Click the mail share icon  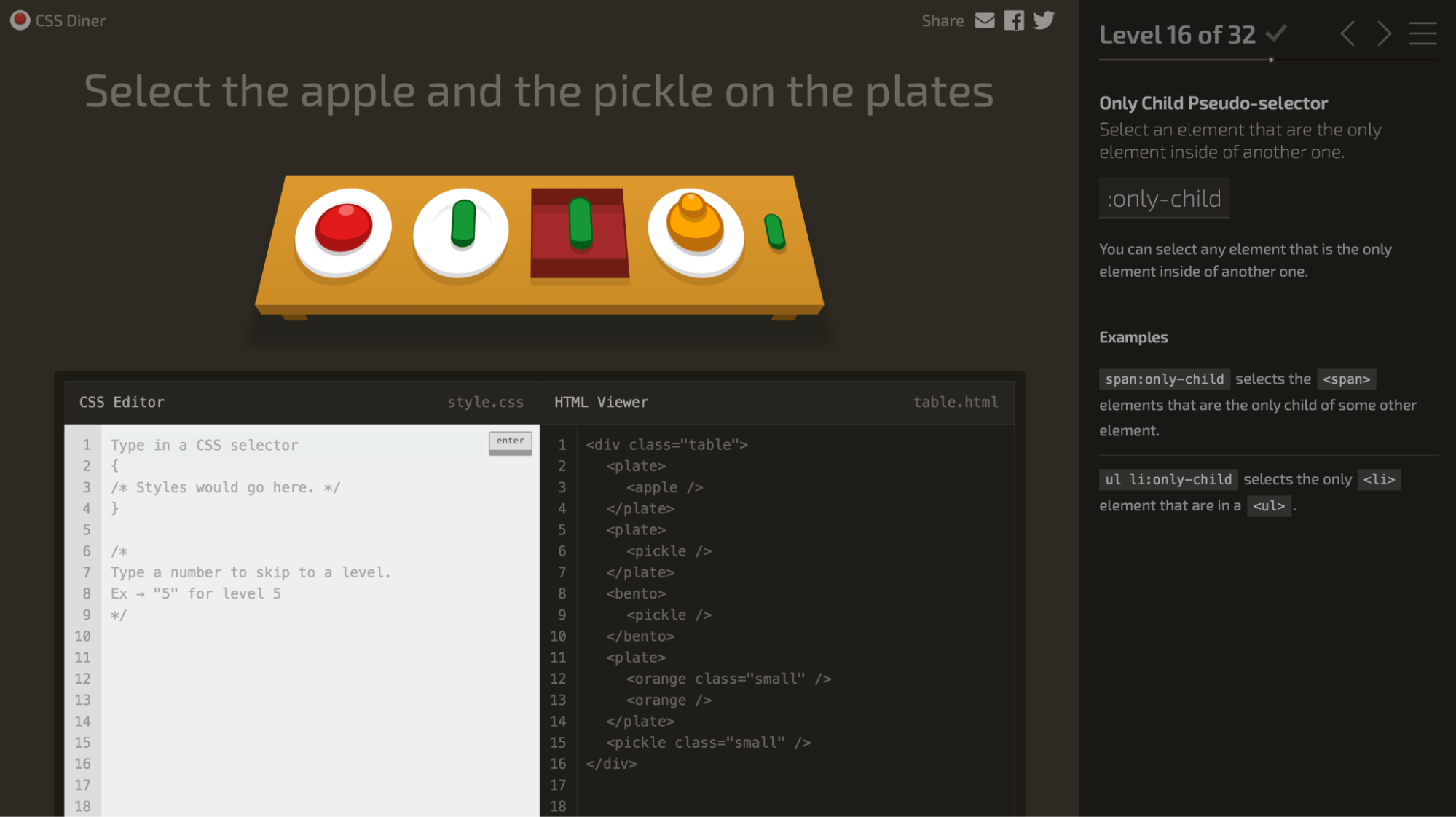pyautogui.click(x=984, y=20)
